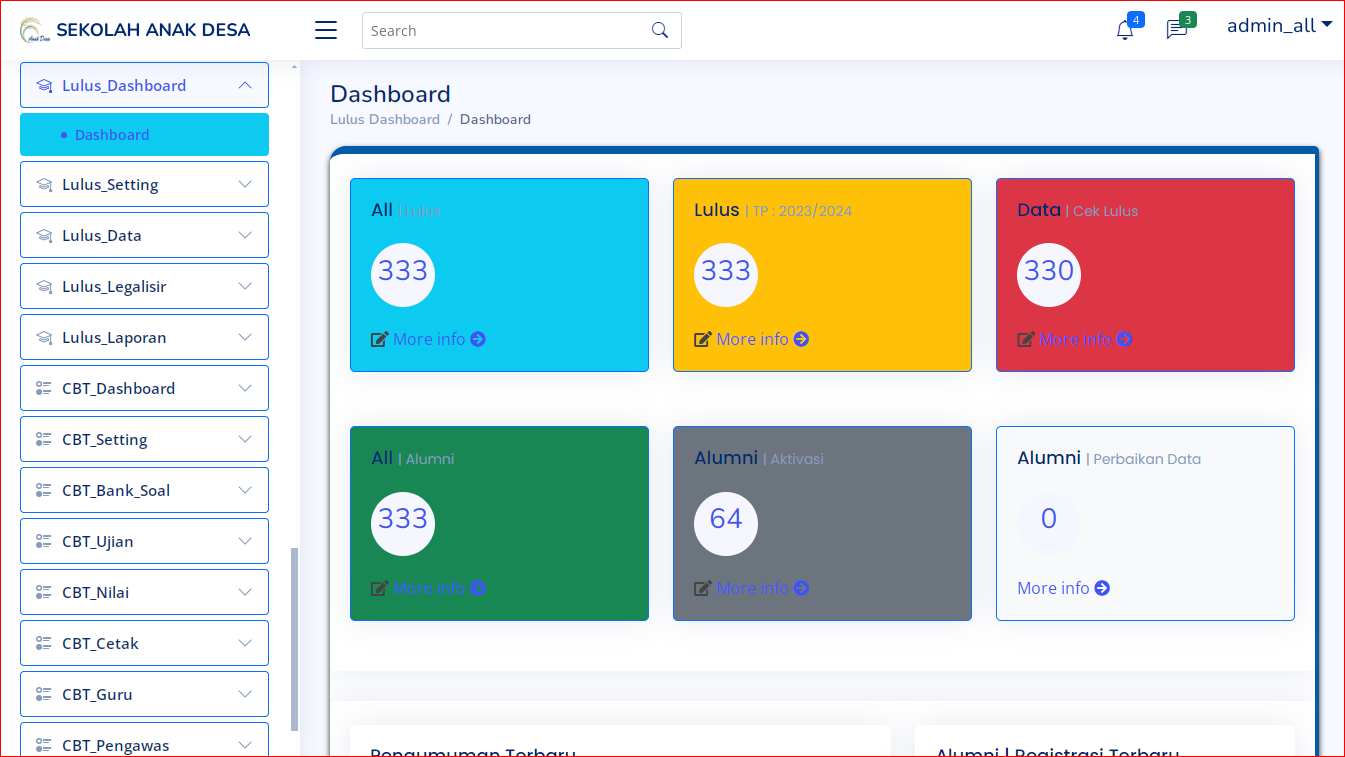1345x757 pixels.
Task: Open the messages chat icon
Action: pos(1177,30)
